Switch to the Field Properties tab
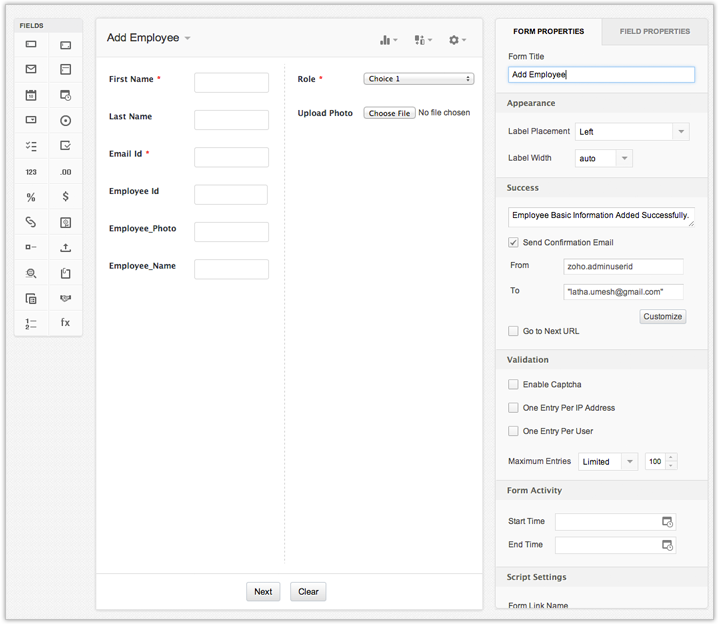Screen dimensions: 719x626 coord(655,31)
